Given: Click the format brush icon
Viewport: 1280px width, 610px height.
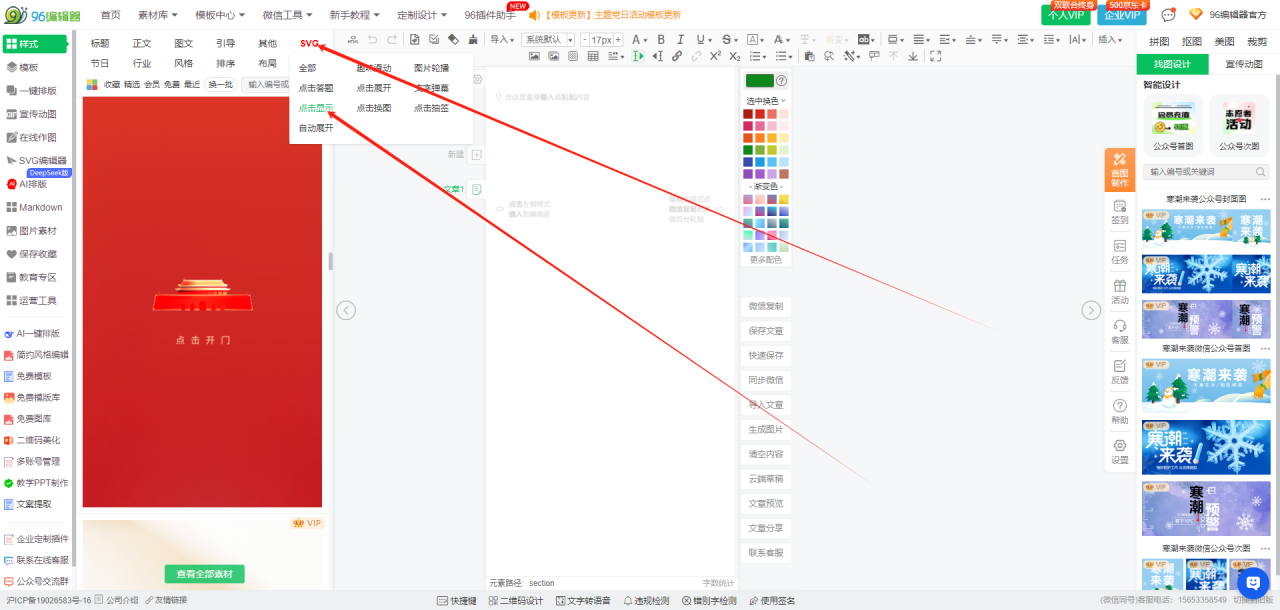Looking at the screenshot, I should (x=473, y=40).
